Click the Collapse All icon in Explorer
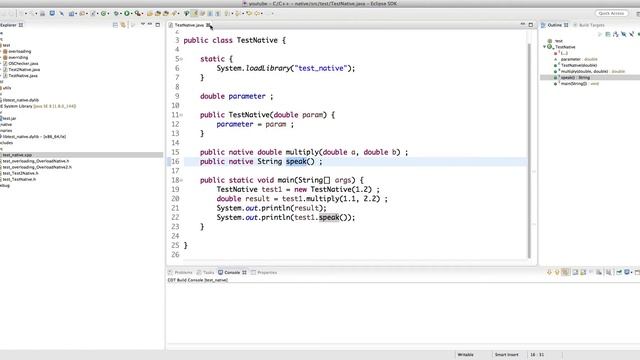 115,25
